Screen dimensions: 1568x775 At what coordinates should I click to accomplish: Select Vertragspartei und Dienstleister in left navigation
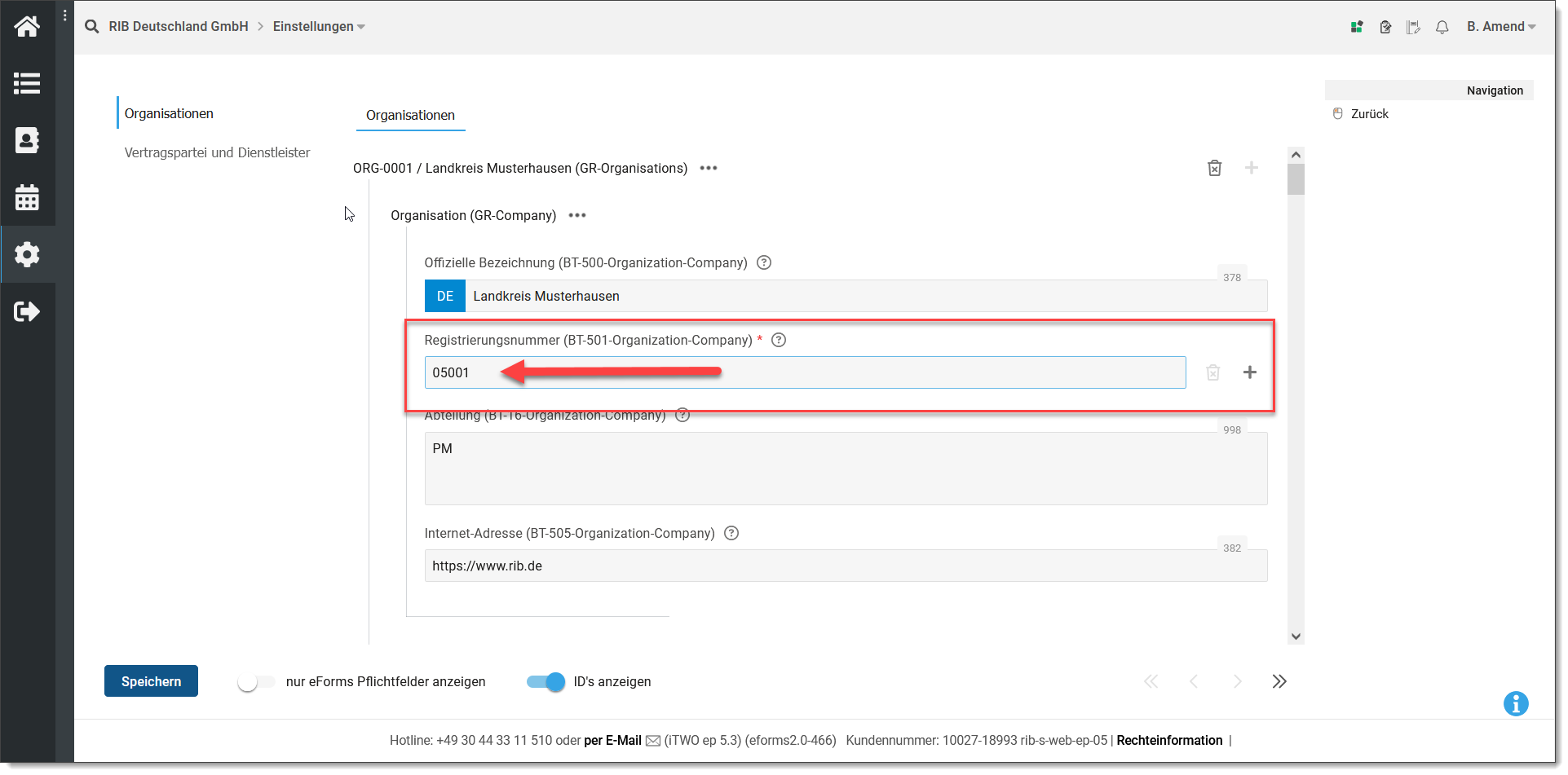(x=217, y=152)
